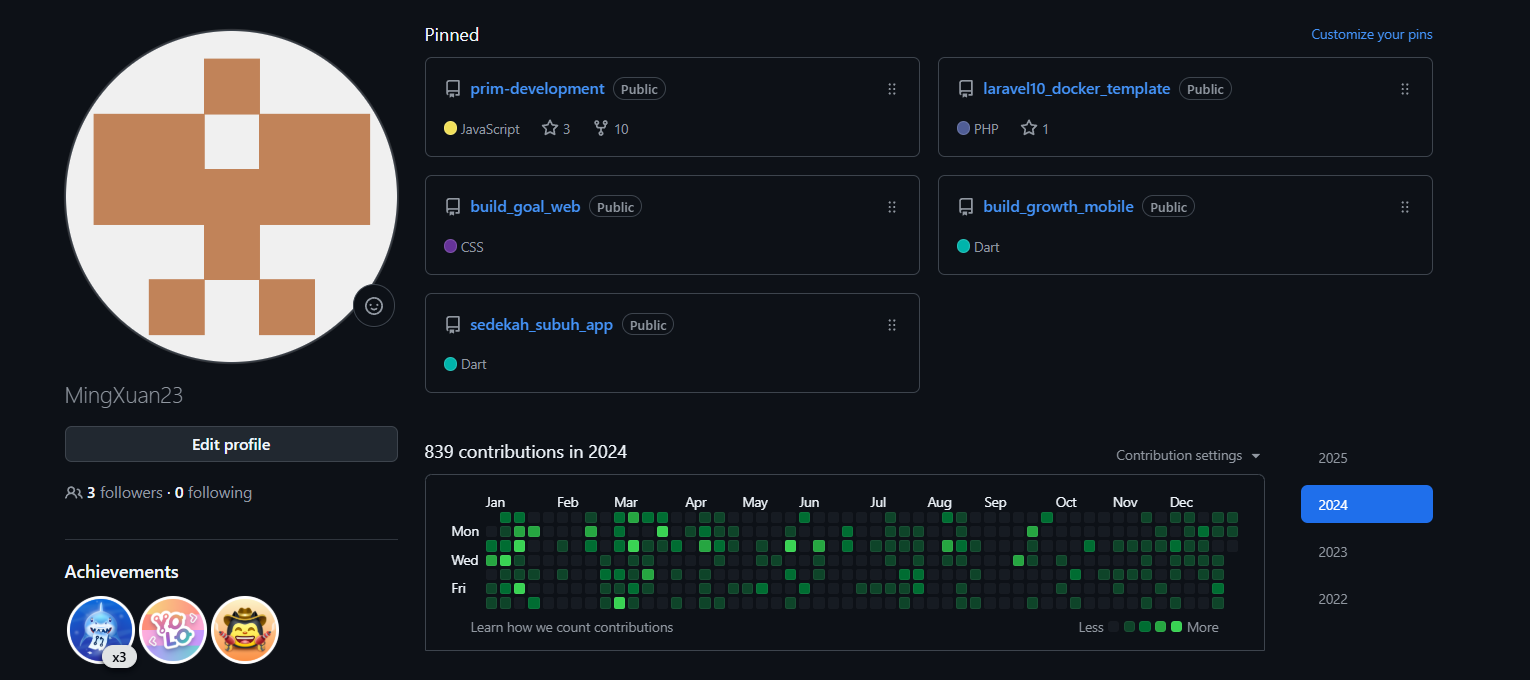Open stargazers of prim-development (3 stars)

coord(556,129)
